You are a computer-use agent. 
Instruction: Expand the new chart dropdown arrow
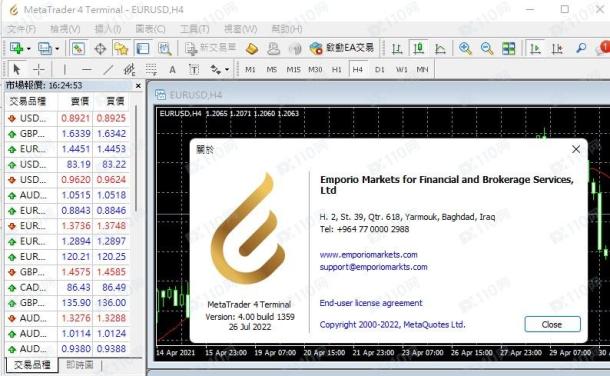[x=29, y=49]
